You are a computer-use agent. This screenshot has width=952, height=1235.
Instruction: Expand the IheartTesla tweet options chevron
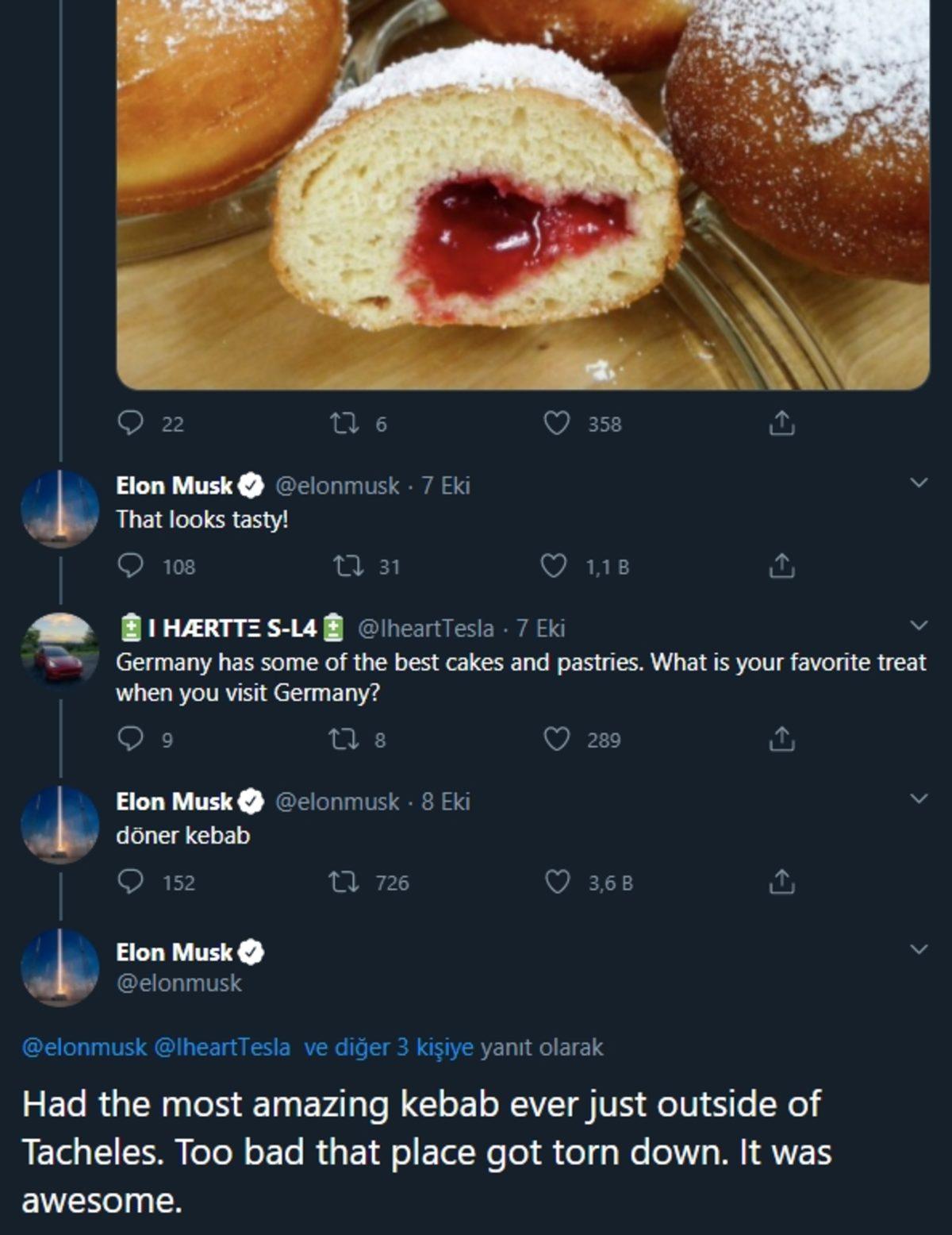(919, 625)
